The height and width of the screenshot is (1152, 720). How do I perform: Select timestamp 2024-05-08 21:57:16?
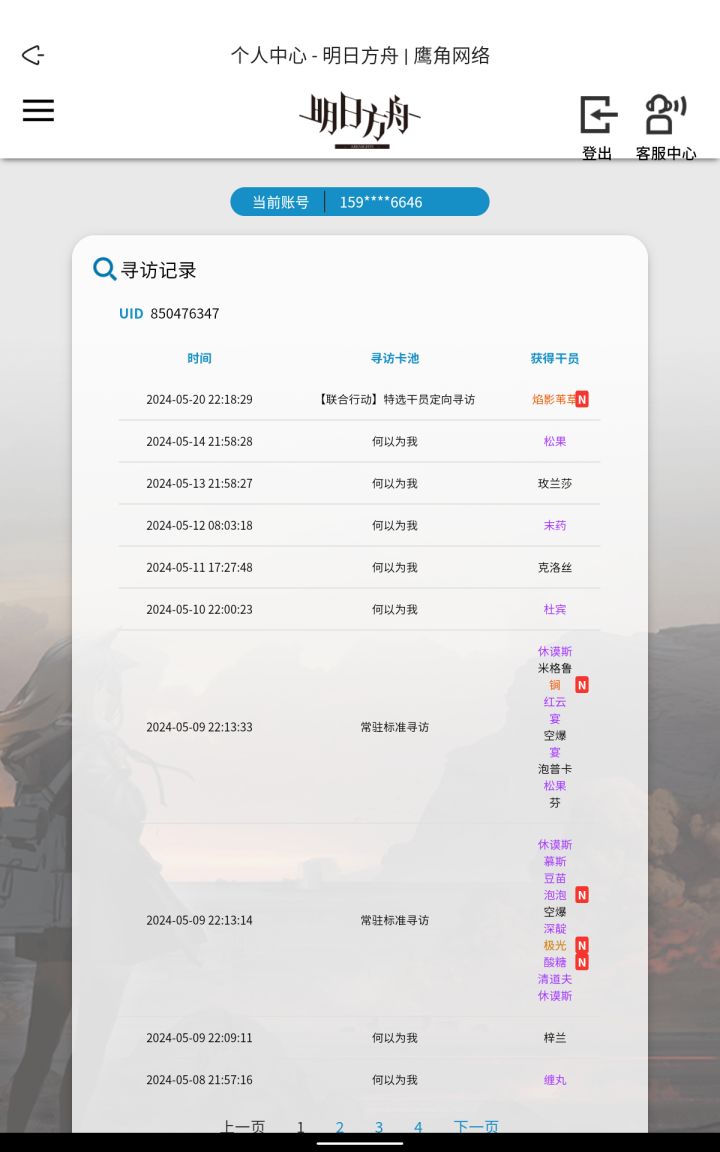199,1080
